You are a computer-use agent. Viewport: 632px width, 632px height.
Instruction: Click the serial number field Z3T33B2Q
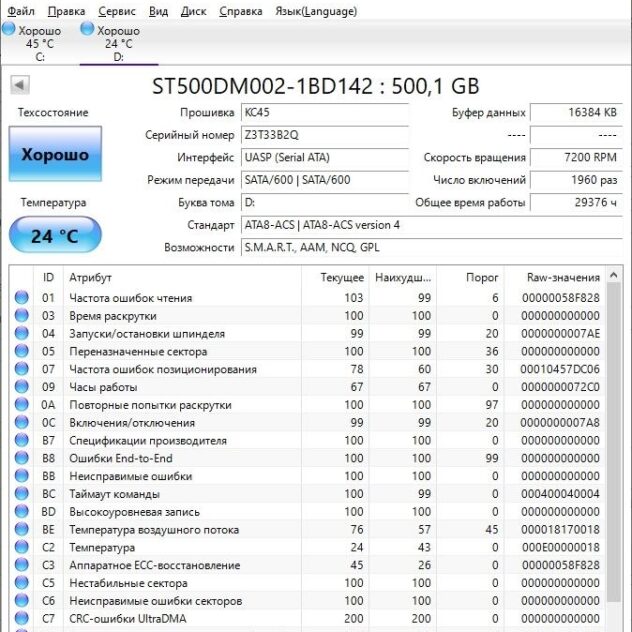pos(324,135)
